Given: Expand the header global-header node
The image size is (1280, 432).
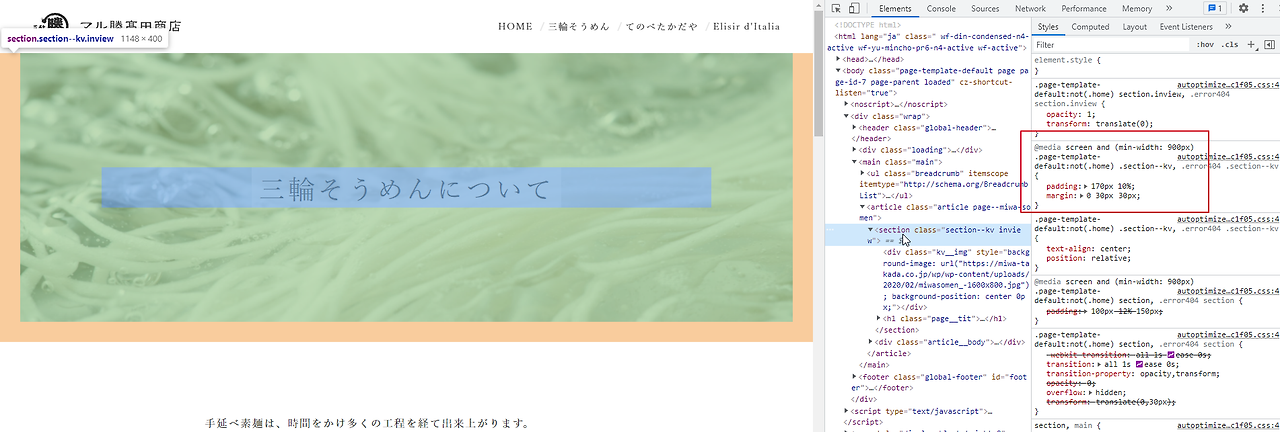Looking at the screenshot, I should point(856,128).
